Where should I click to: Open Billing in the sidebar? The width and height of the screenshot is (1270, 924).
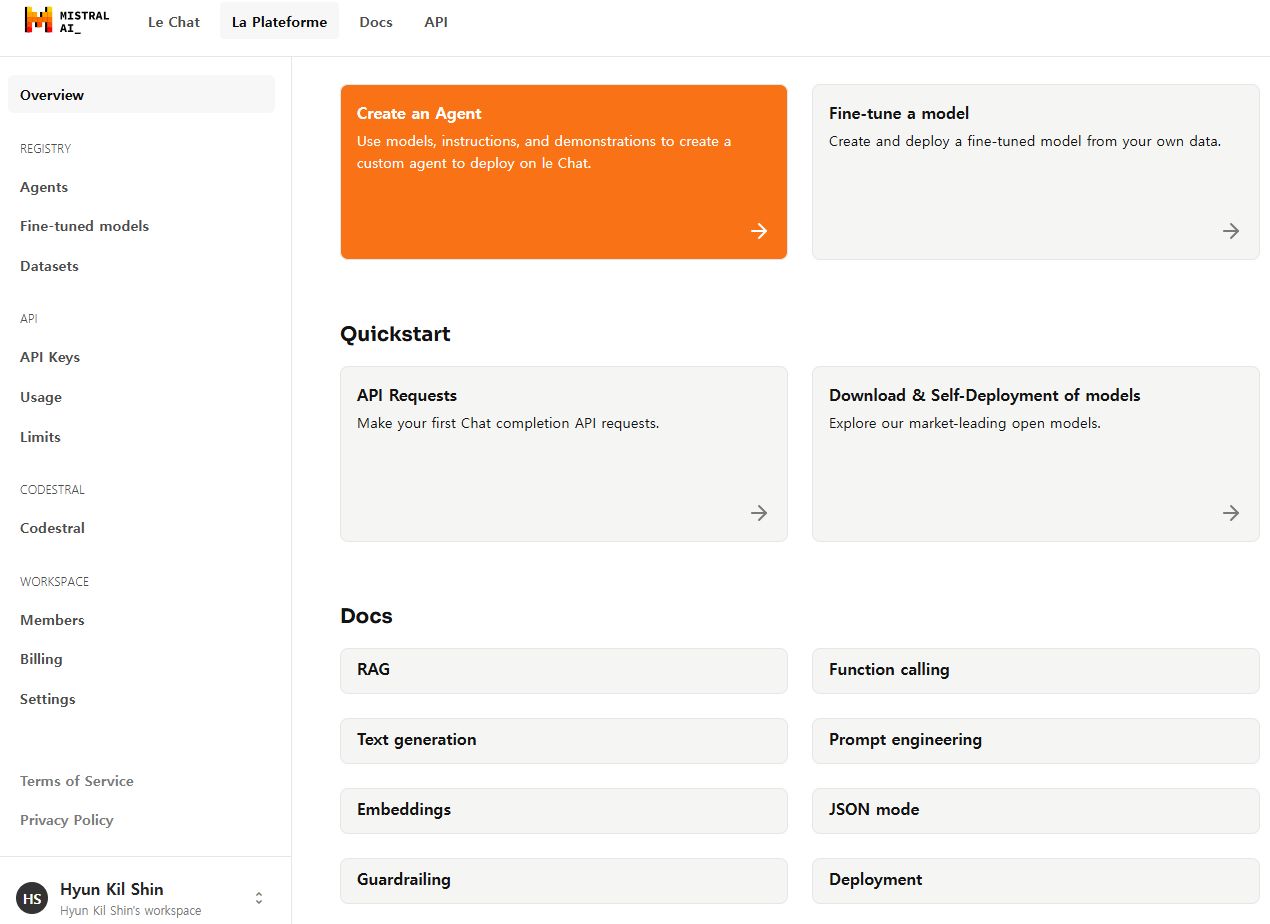point(41,659)
